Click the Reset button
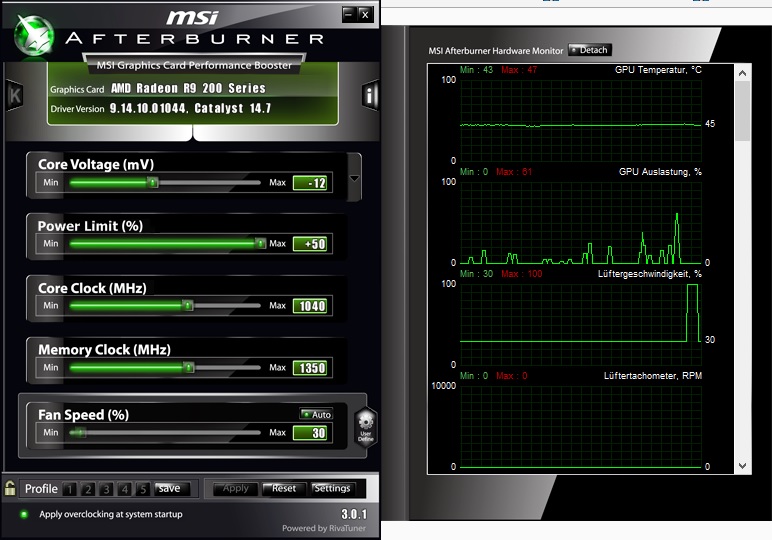This screenshot has width=772, height=540. pyautogui.click(x=284, y=488)
